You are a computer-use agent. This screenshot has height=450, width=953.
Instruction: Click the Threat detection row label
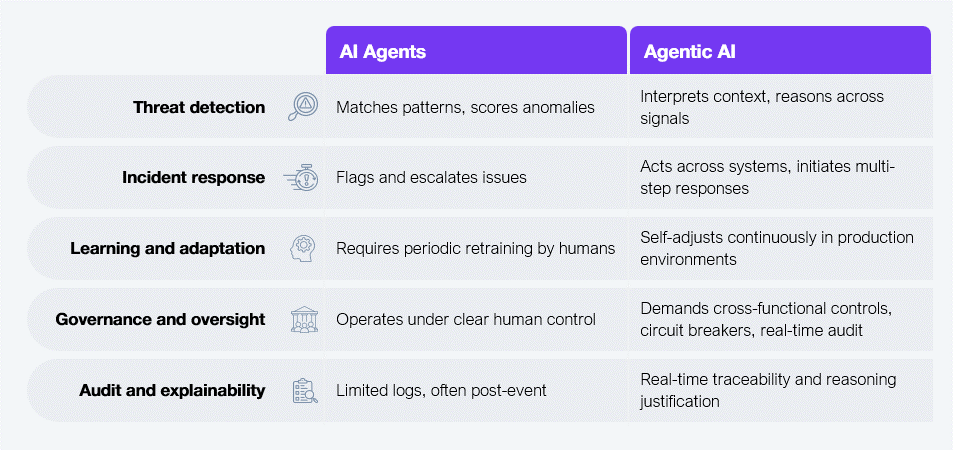tap(199, 108)
